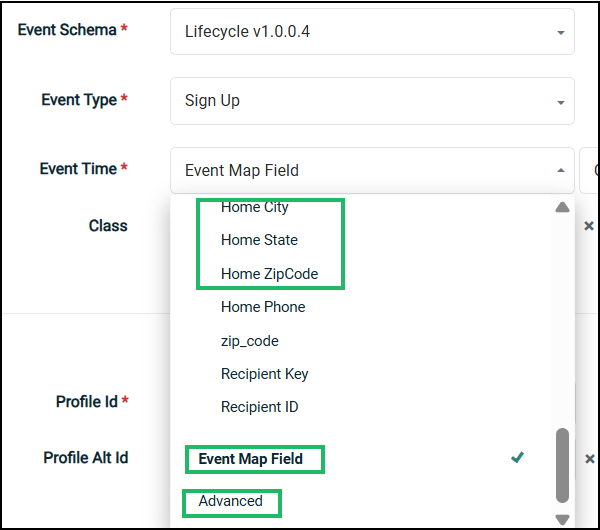
Task: Click the caret arrow in Event Schema field
Action: pyautogui.click(x=559, y=32)
